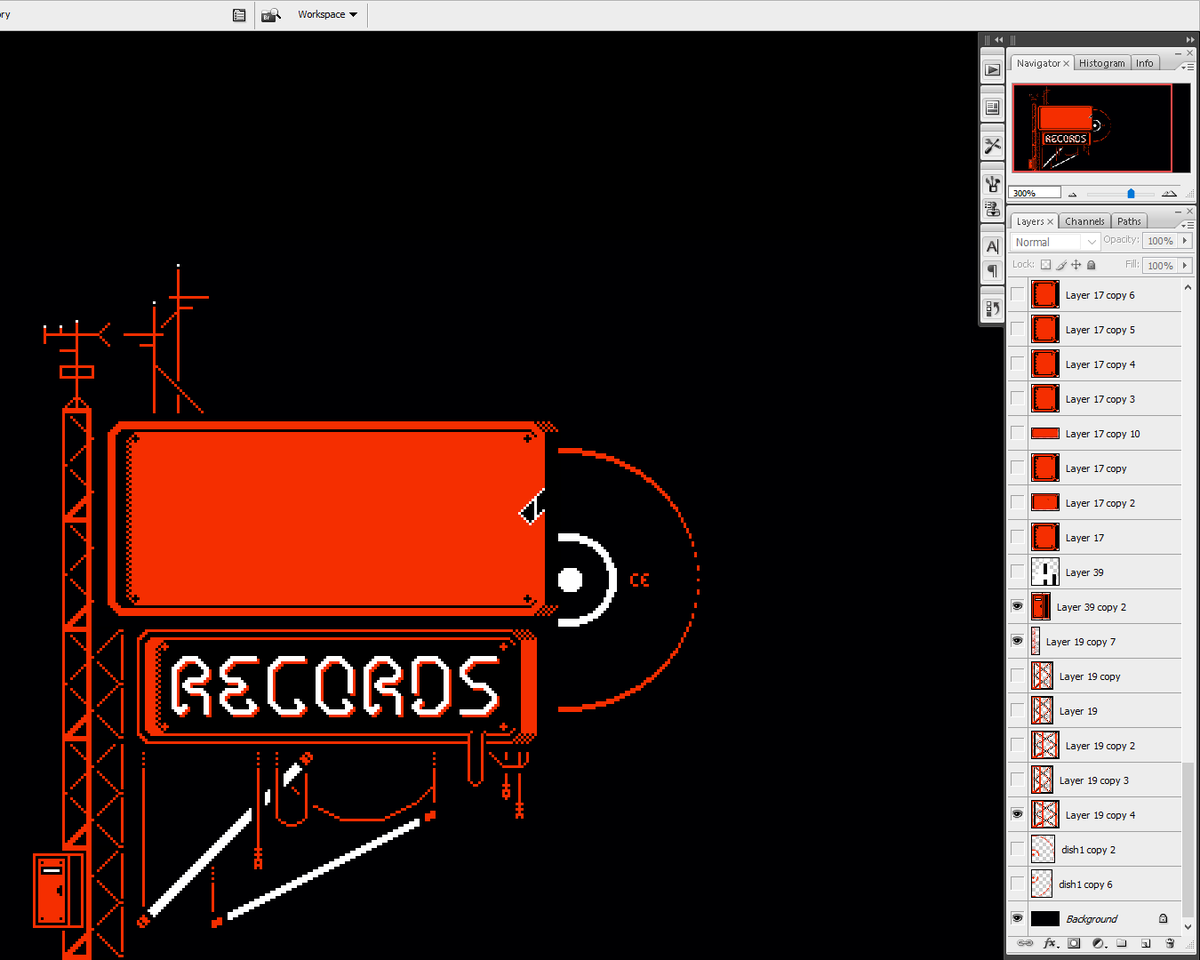Click the Background layer lock icon

coord(1163,918)
